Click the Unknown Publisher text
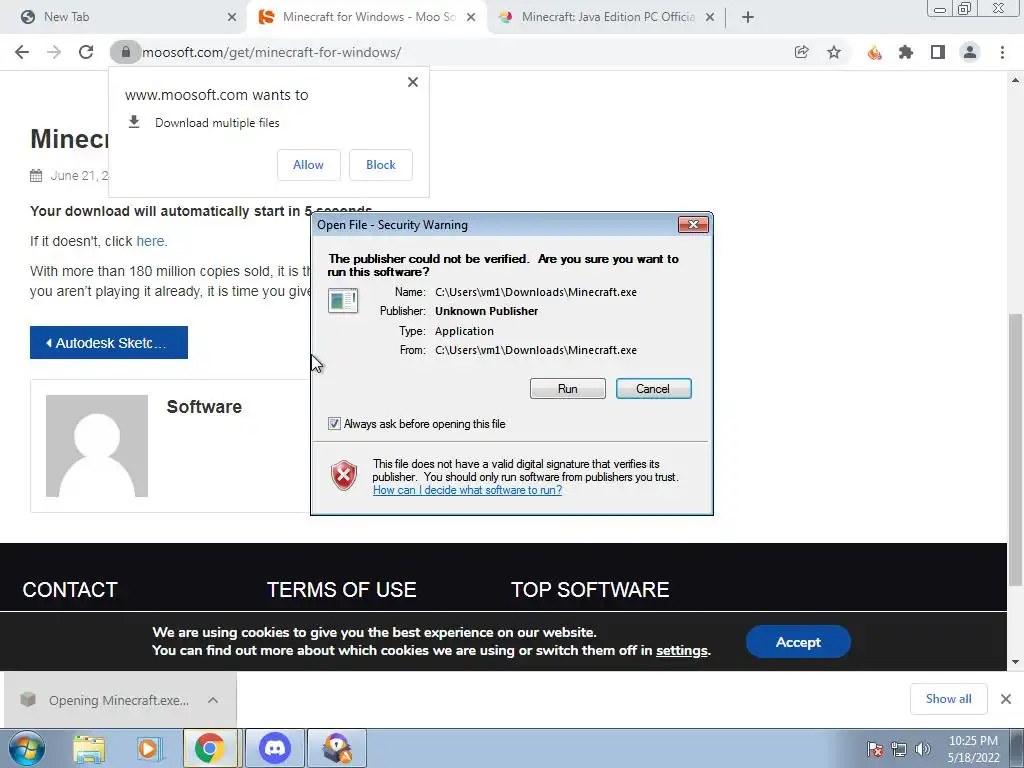 point(487,312)
